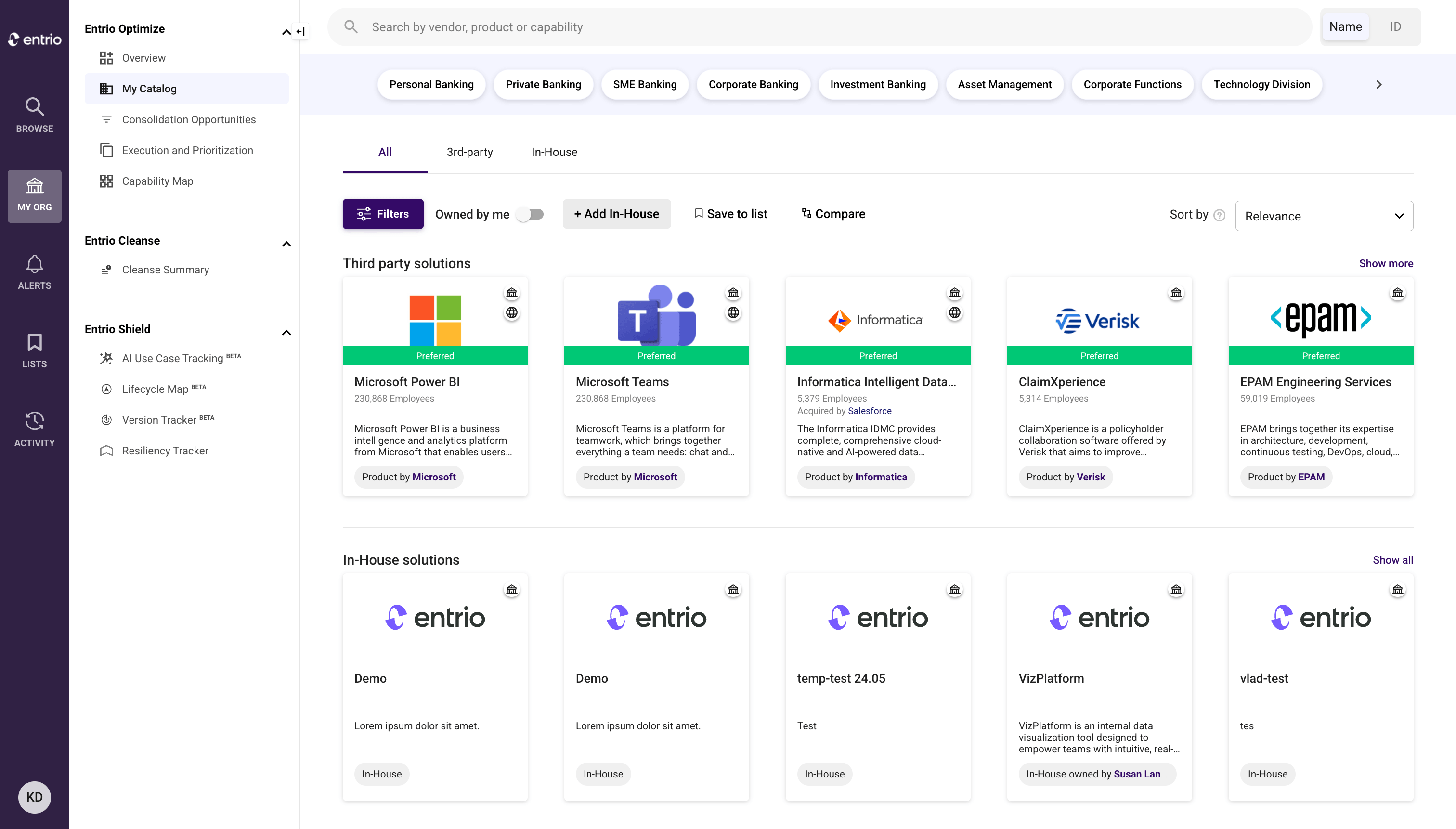Click the globe icon on Microsoft Power BI card
Image resolution: width=1456 pixels, height=829 pixels.
click(512, 312)
